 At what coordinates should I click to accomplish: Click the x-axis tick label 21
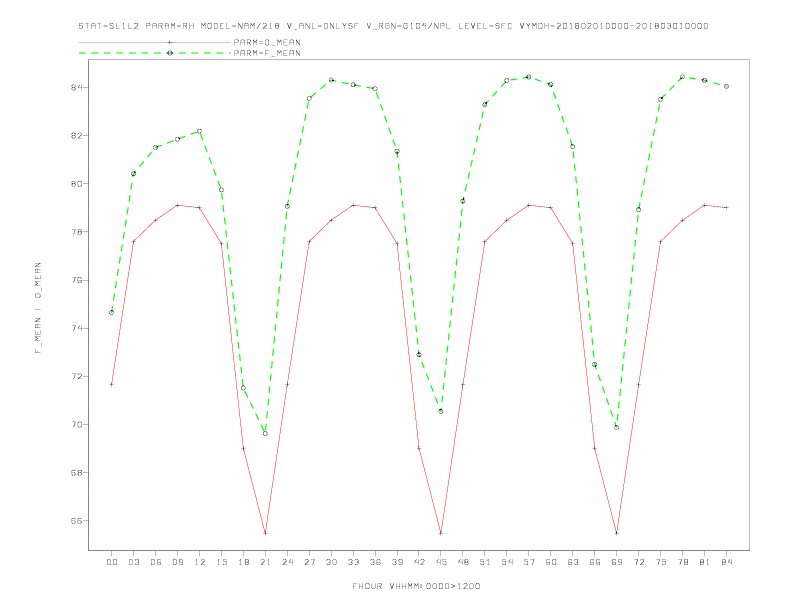(265, 562)
